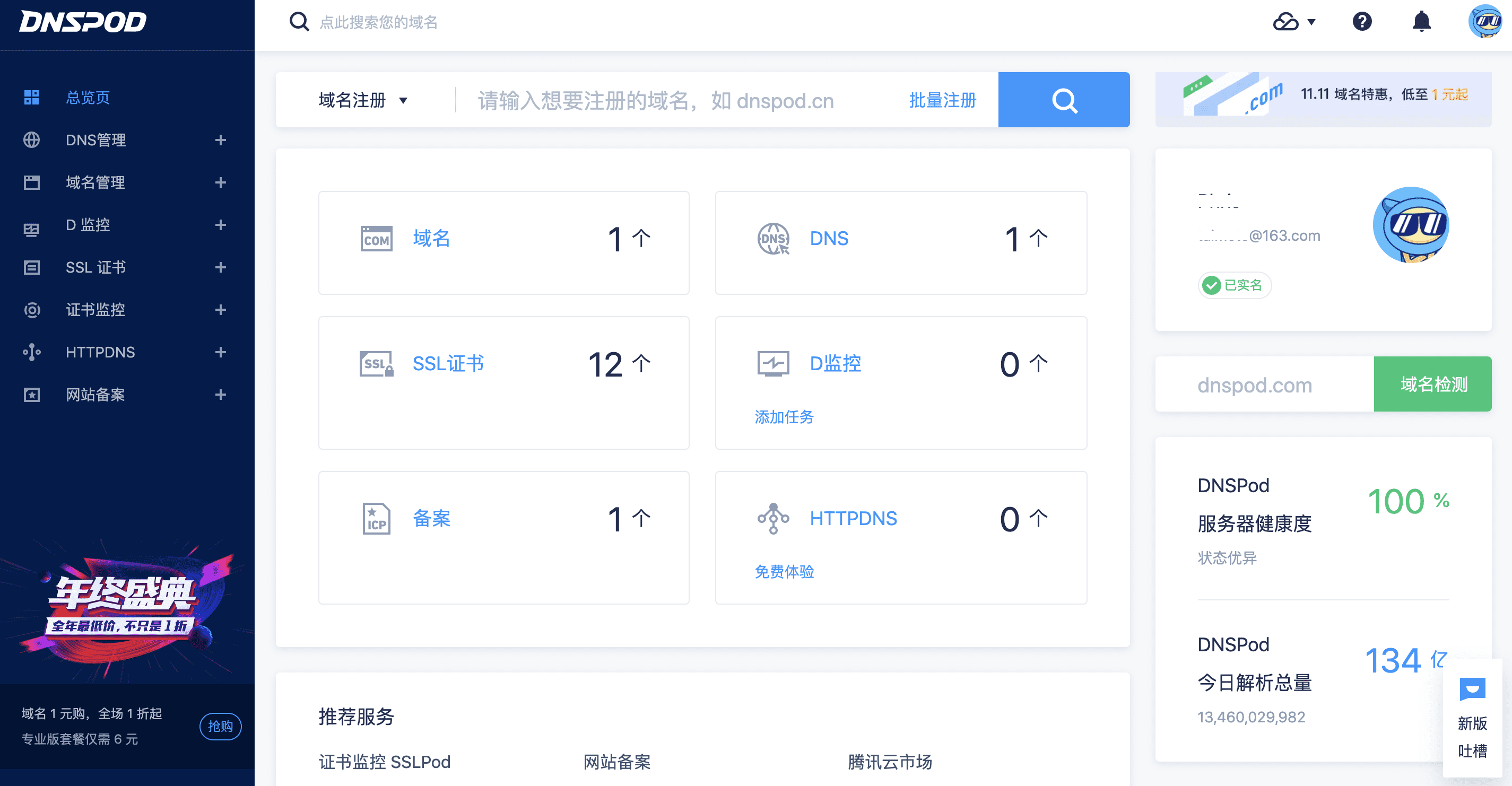Open the cloud account dropdown icon
This screenshot has width=1512, height=786.
[x=1293, y=22]
